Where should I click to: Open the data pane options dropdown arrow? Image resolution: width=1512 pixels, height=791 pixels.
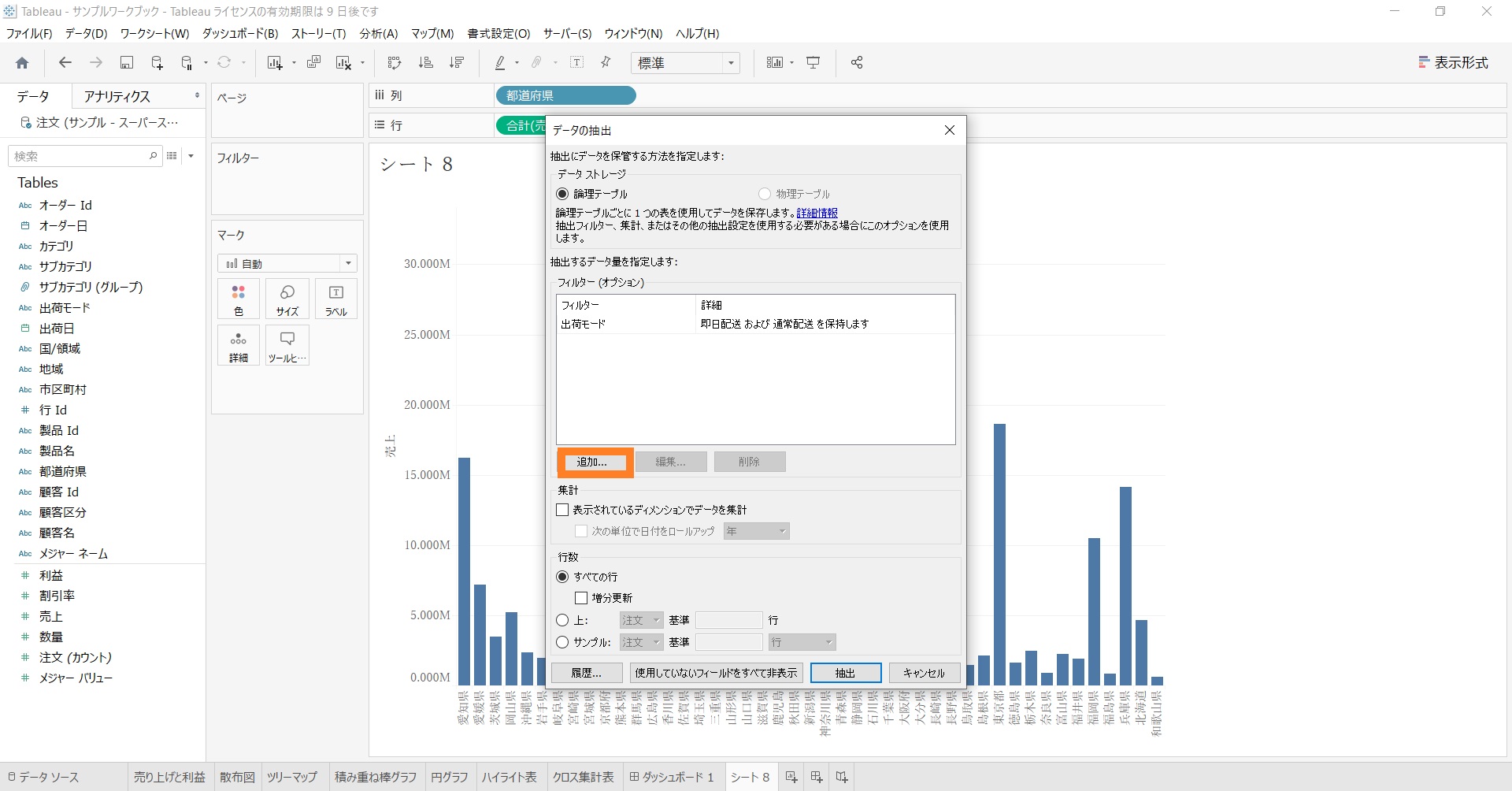(191, 156)
